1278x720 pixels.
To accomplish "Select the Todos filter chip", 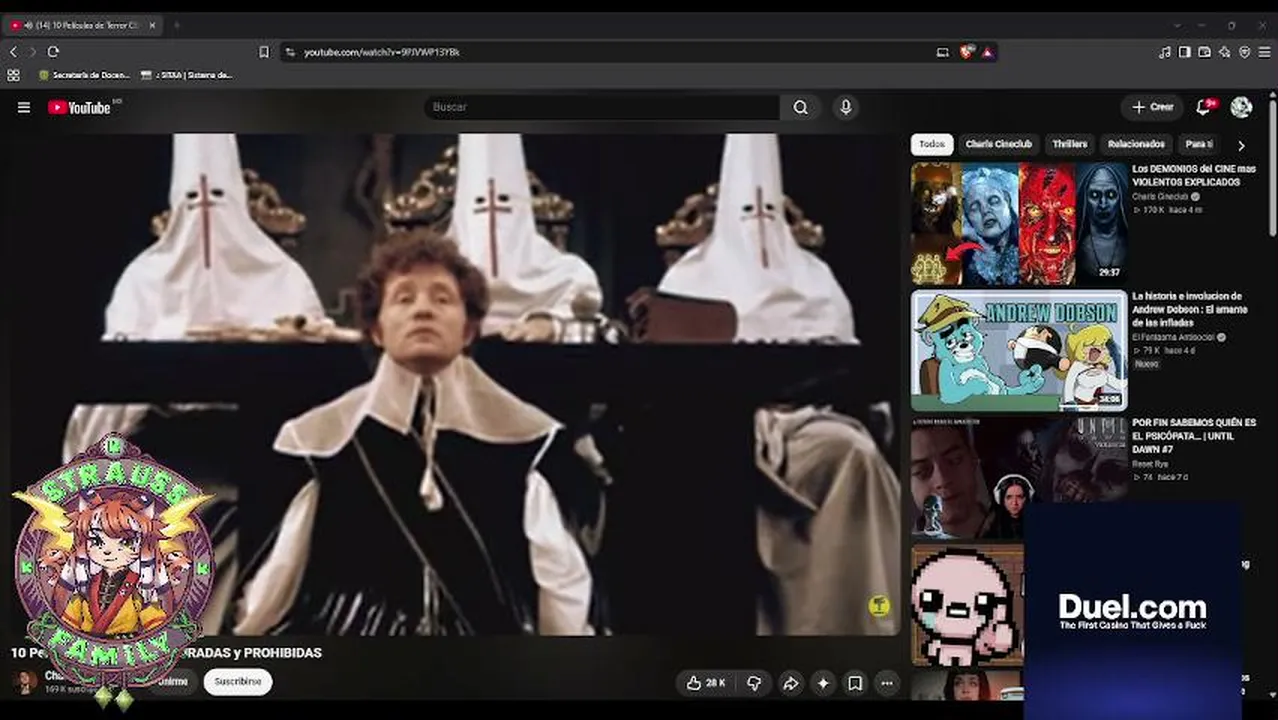I will tap(932, 144).
